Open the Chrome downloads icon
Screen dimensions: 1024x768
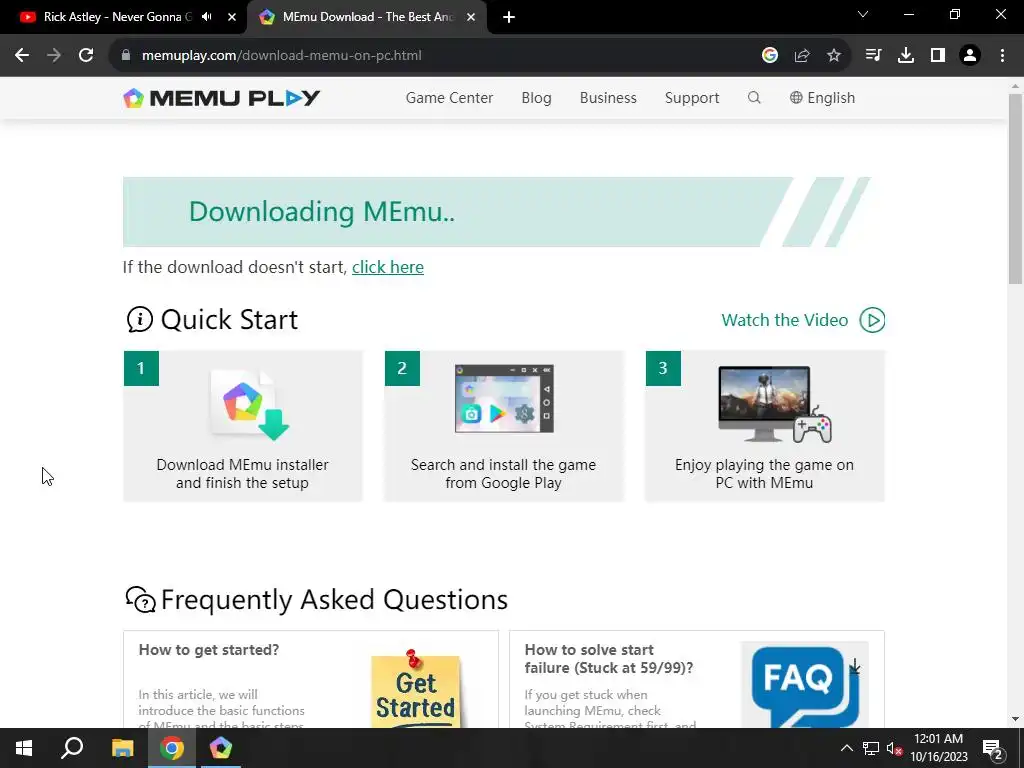906,56
